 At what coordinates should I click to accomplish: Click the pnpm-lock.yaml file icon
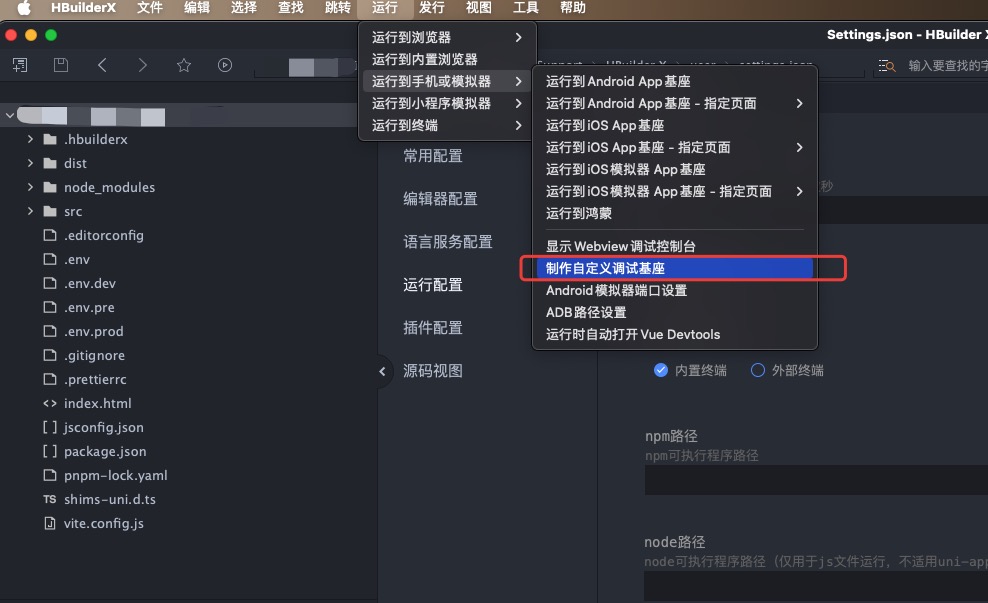(50, 475)
